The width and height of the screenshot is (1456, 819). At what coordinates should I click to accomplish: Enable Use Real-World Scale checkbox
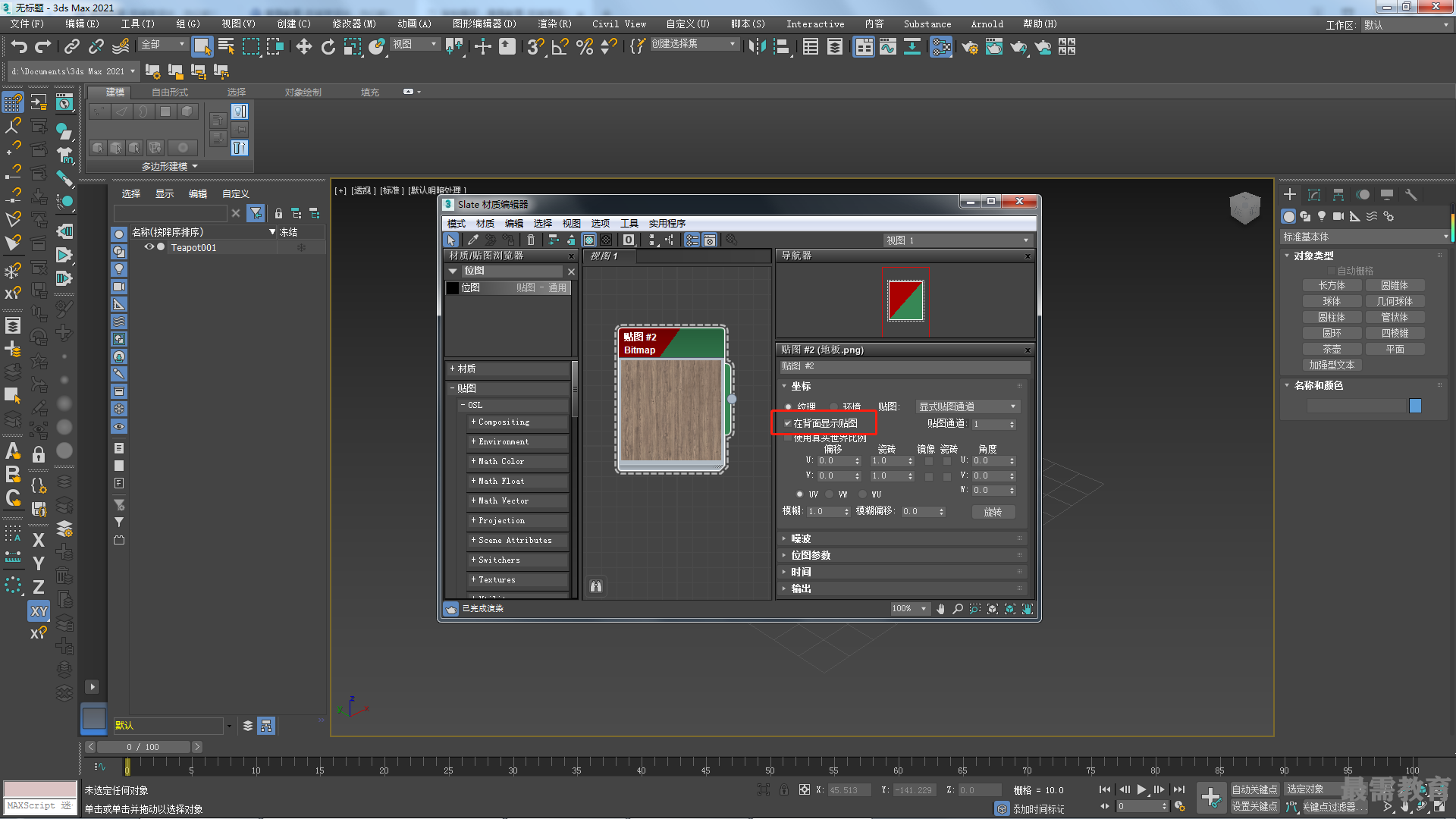(788, 438)
